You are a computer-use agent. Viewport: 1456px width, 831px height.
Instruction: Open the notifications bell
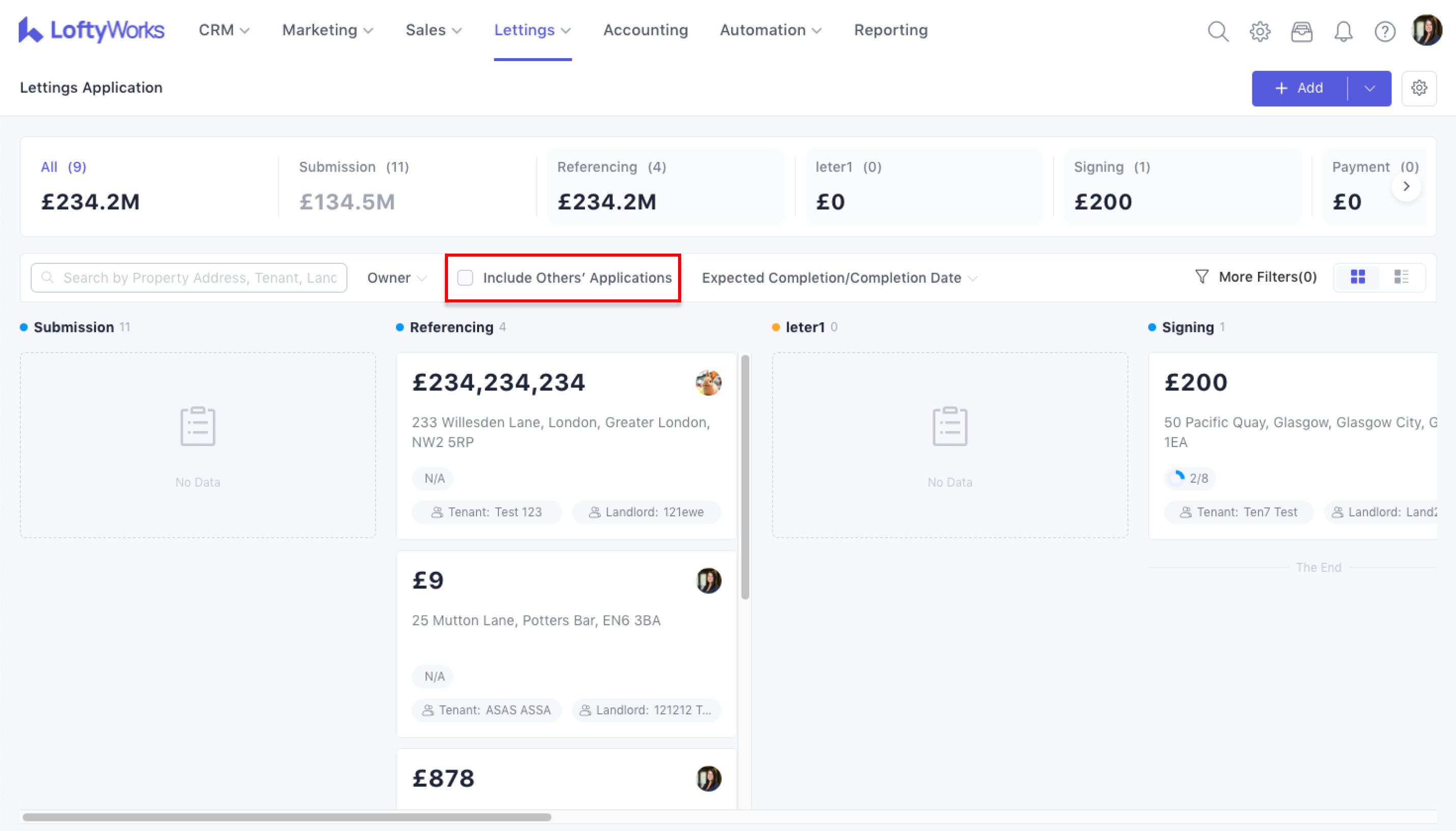point(1343,31)
